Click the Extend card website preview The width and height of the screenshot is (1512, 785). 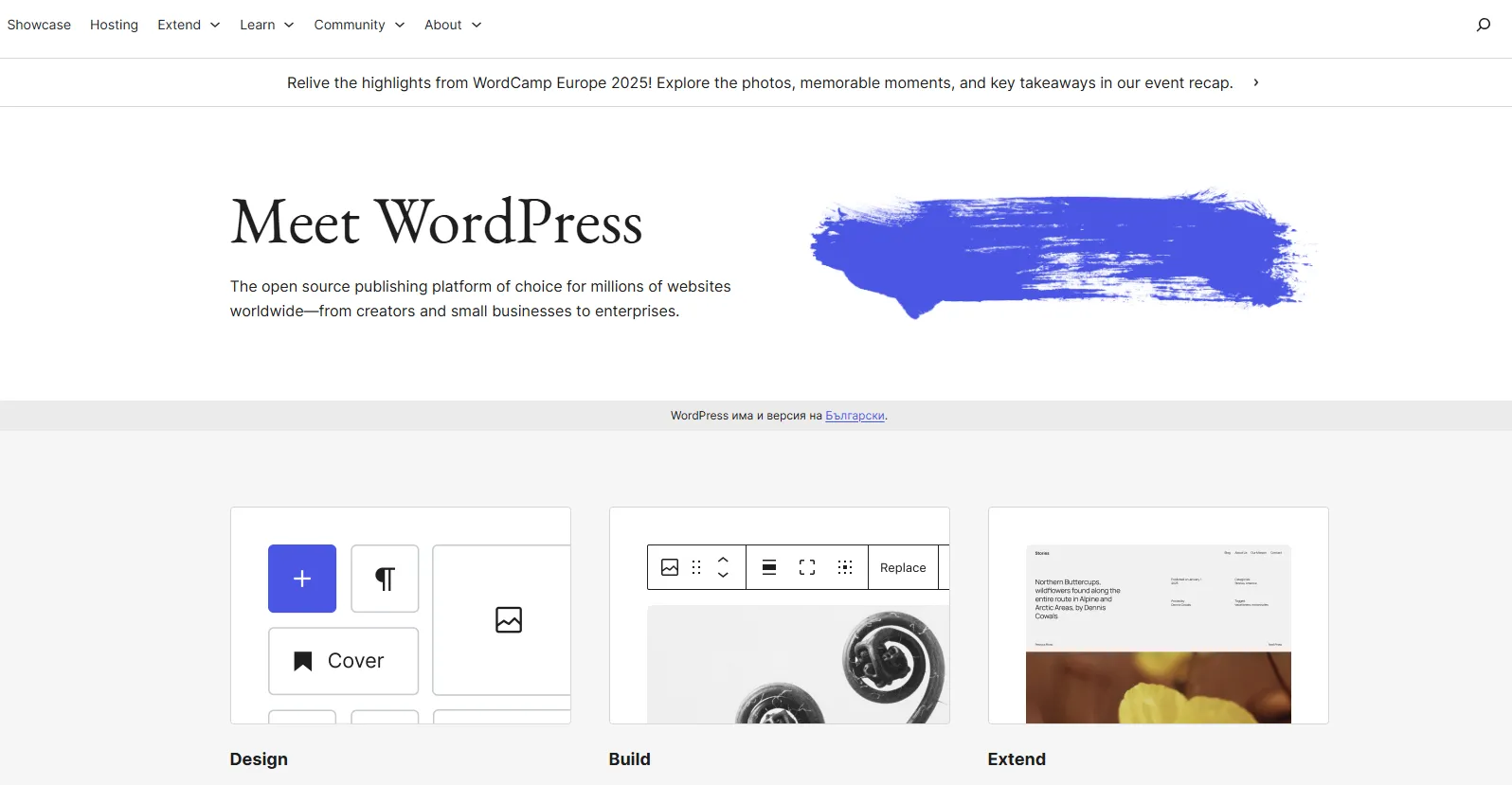(1159, 634)
